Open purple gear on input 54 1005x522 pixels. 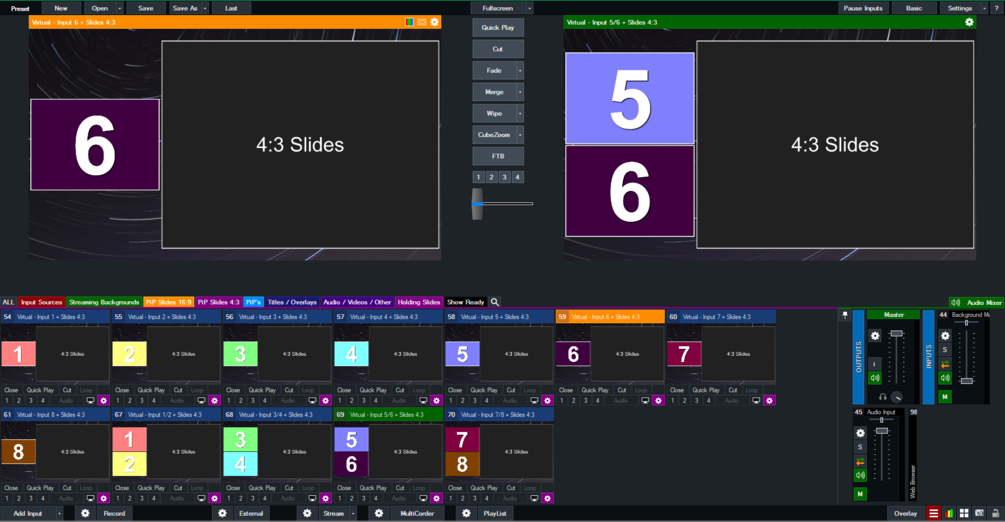[103, 401]
